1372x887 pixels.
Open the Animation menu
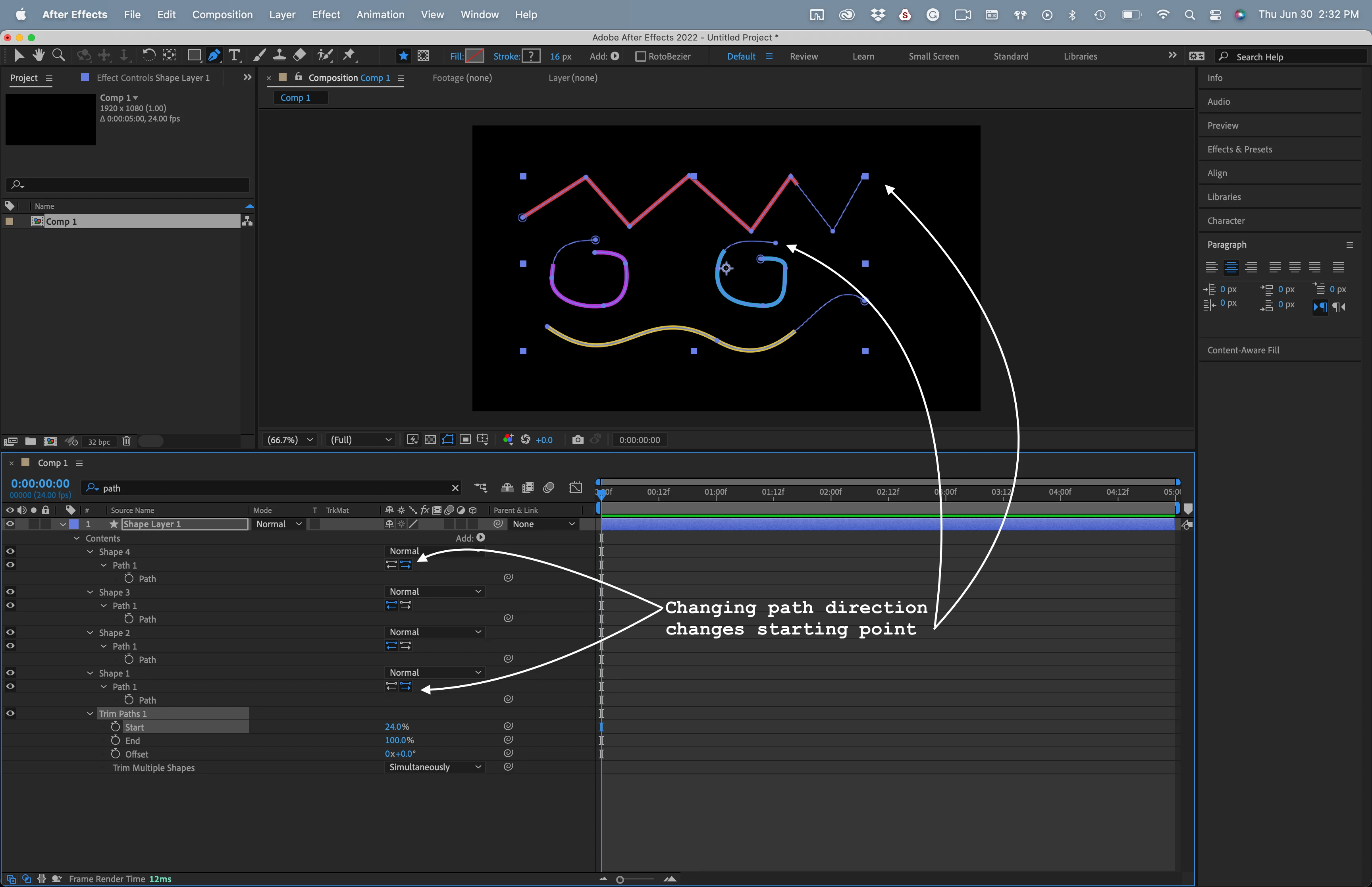(x=380, y=14)
